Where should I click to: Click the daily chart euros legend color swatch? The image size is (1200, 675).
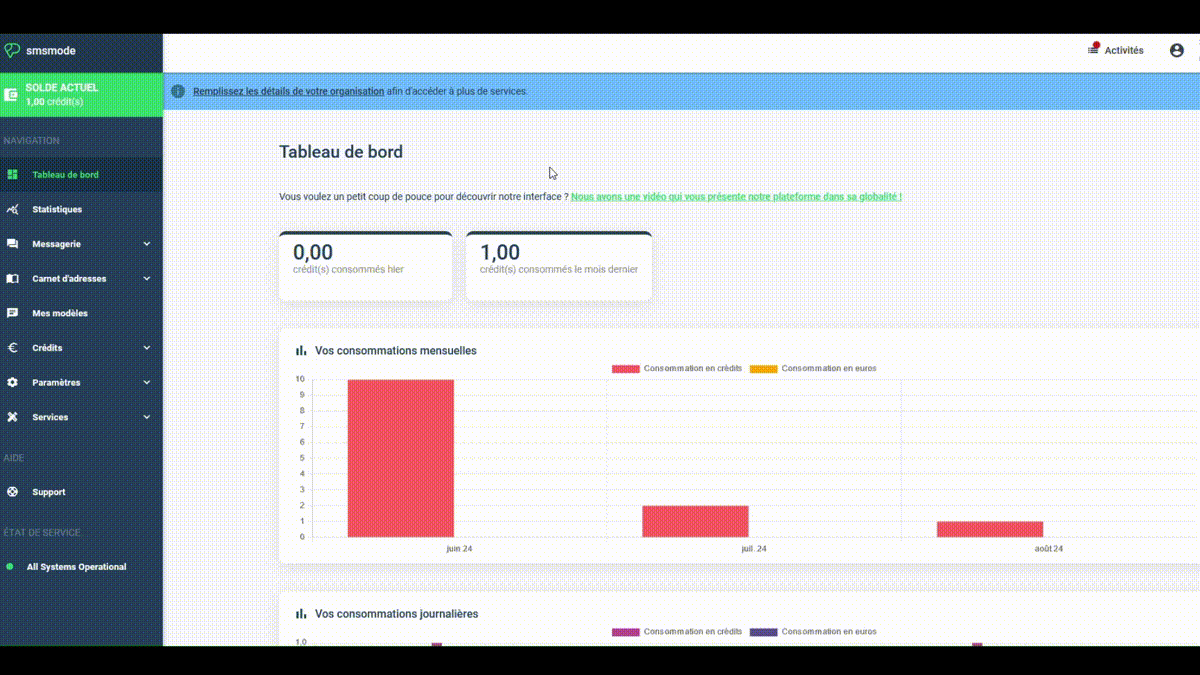763,632
